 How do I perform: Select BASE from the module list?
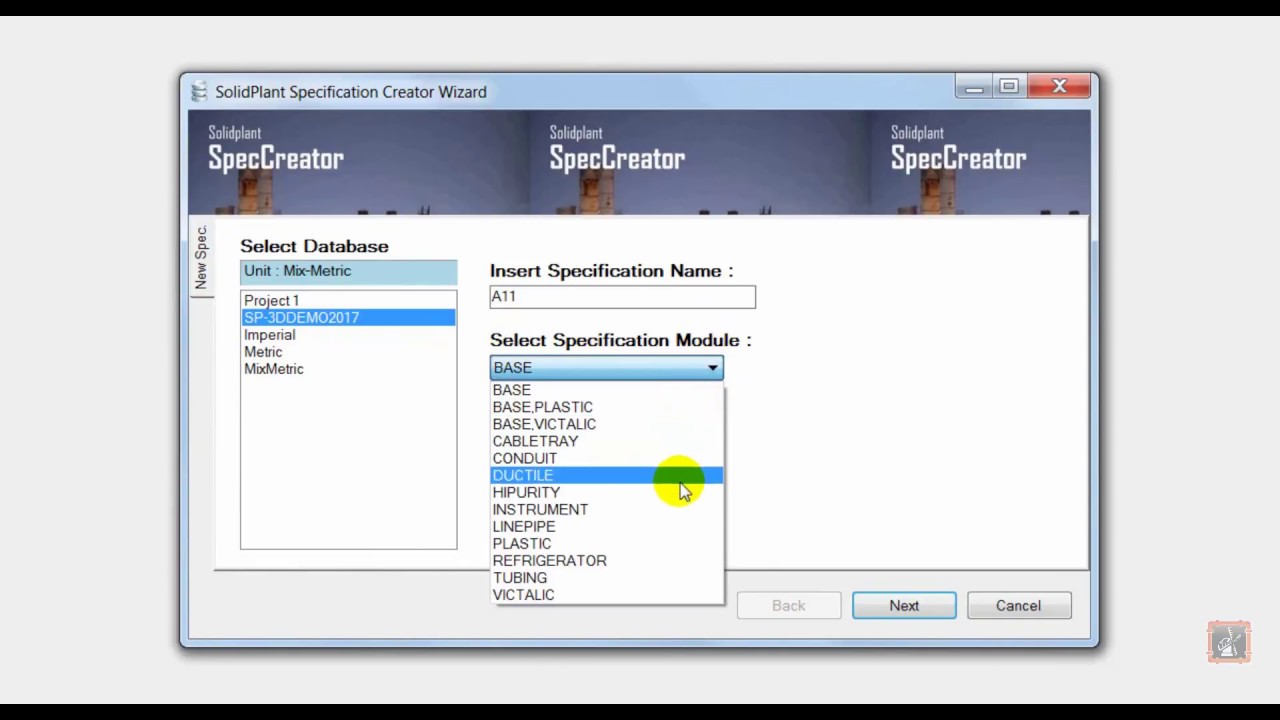pyautogui.click(x=606, y=390)
